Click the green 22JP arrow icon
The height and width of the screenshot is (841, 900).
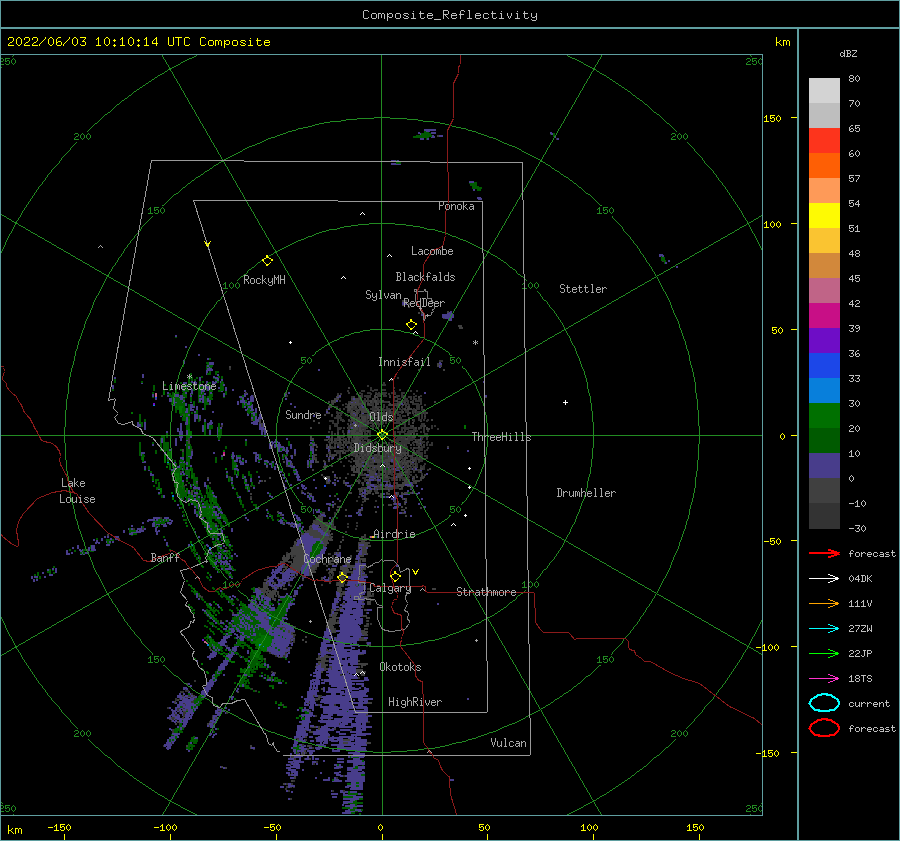(824, 653)
